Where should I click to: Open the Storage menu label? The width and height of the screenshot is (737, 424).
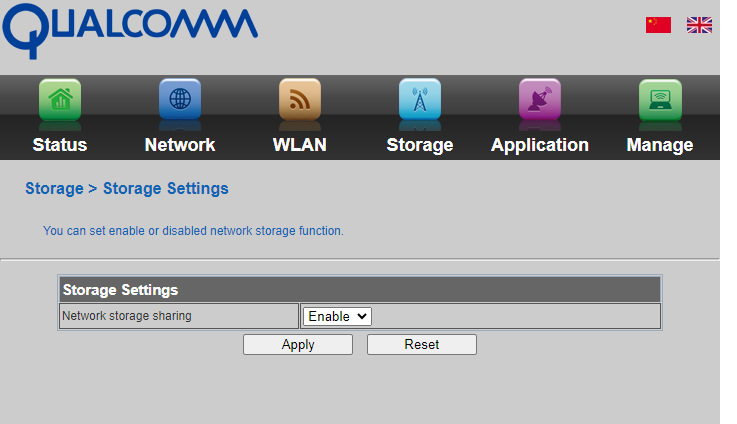coord(420,145)
